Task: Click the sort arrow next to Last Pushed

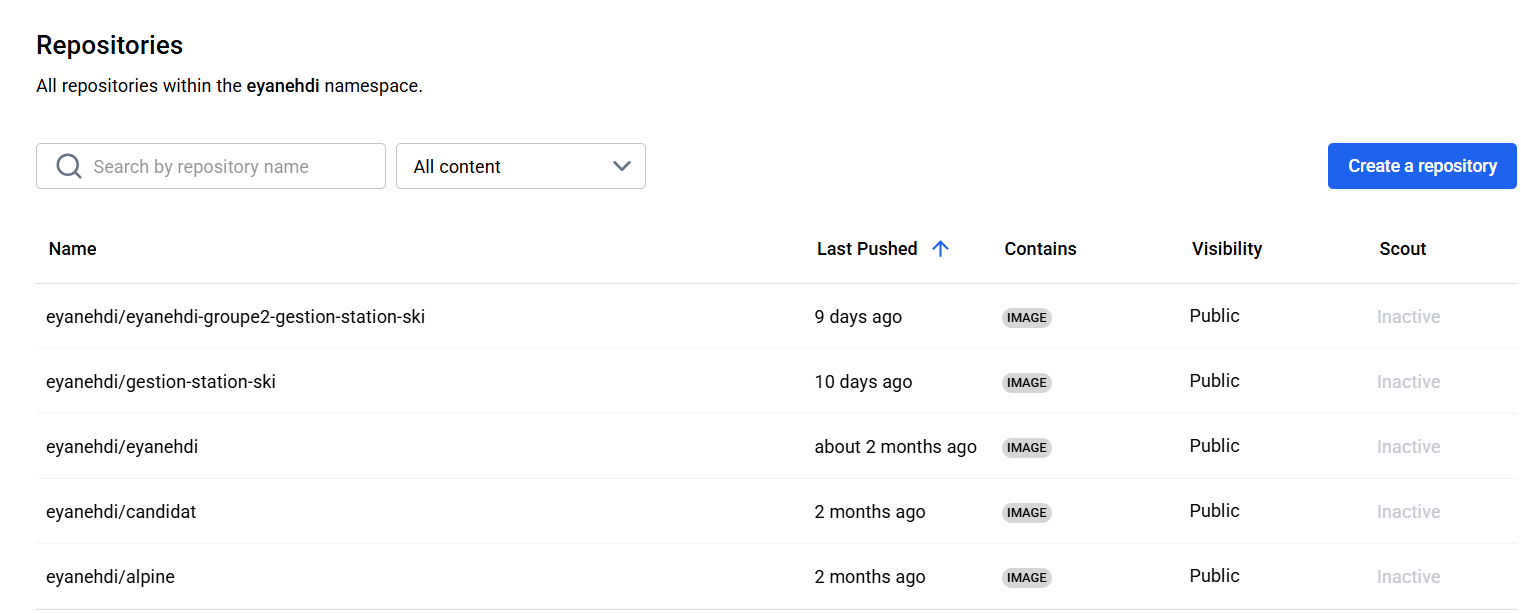Action: (x=940, y=248)
